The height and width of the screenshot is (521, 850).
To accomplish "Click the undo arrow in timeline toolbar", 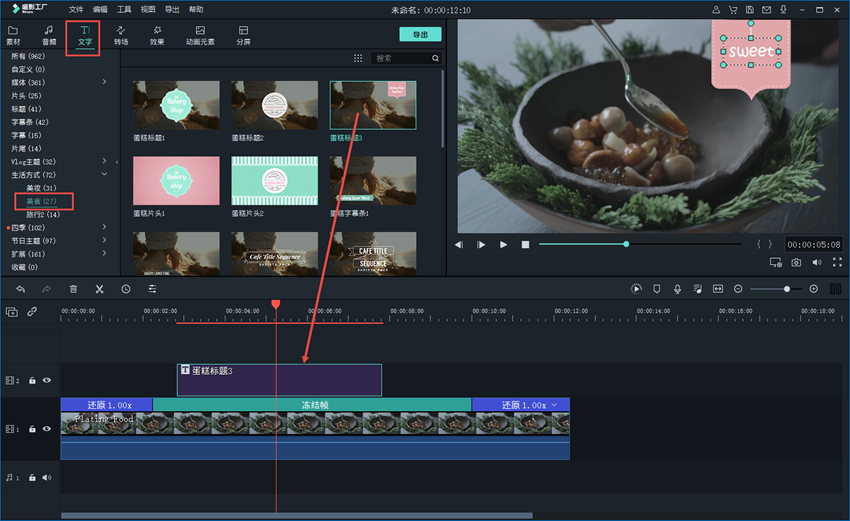I will click(x=20, y=289).
